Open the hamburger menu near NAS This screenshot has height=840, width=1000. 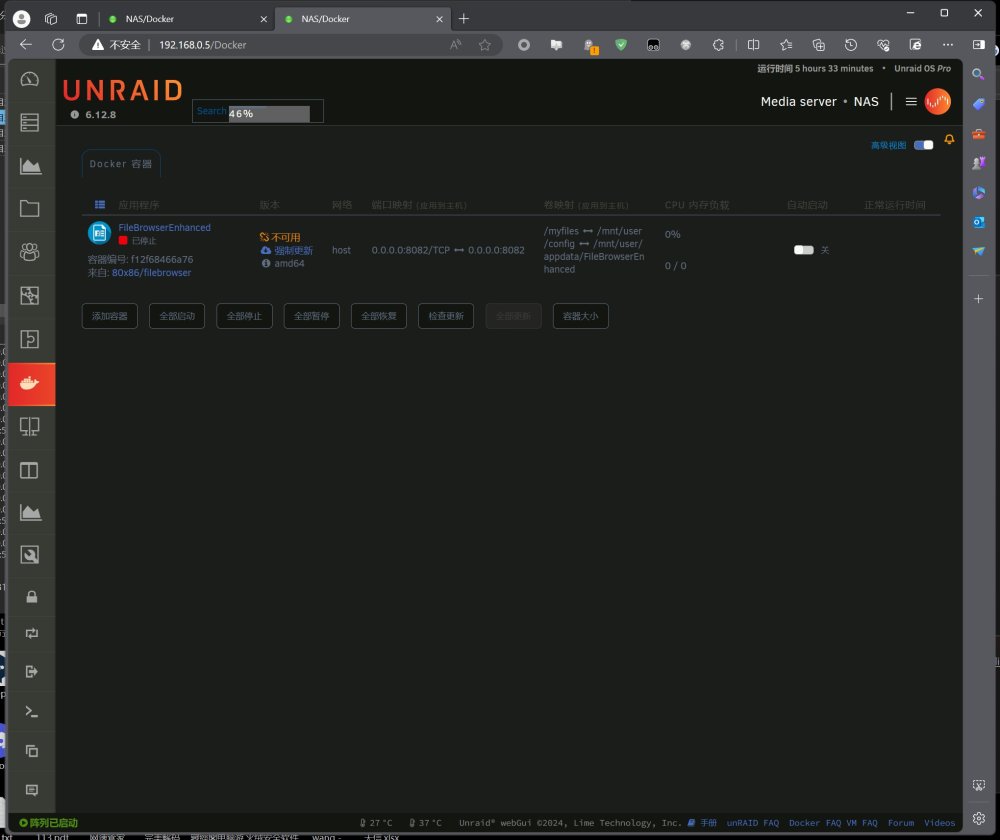pos(911,101)
